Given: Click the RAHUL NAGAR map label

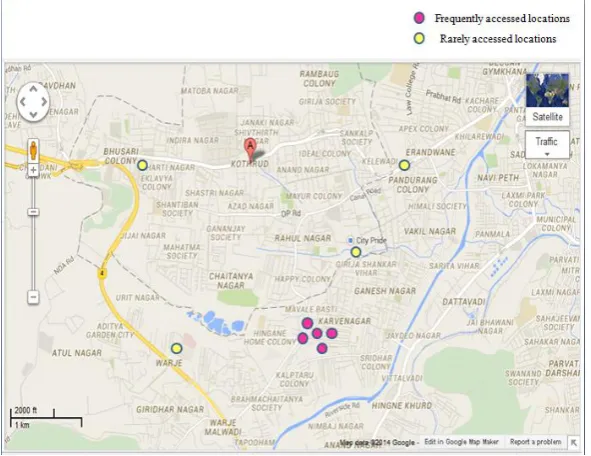Looking at the screenshot, I should [303, 238].
